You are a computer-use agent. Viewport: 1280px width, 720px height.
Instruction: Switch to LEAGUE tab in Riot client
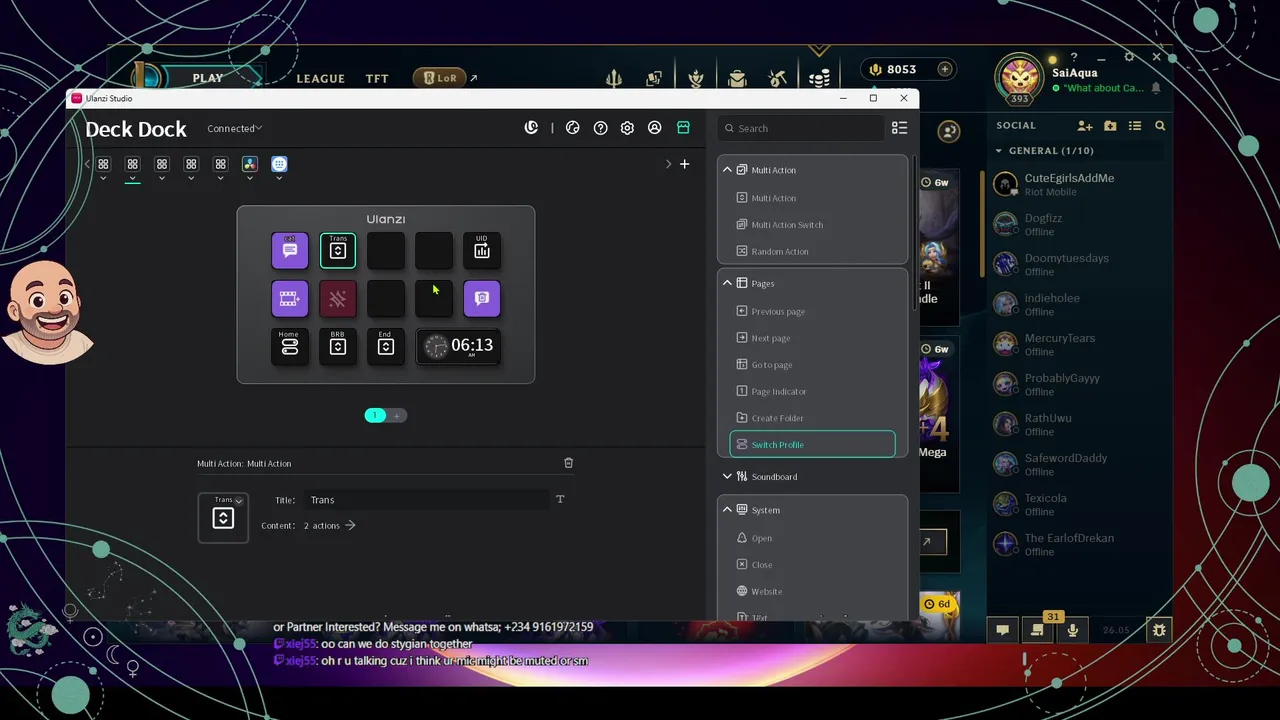[x=320, y=78]
